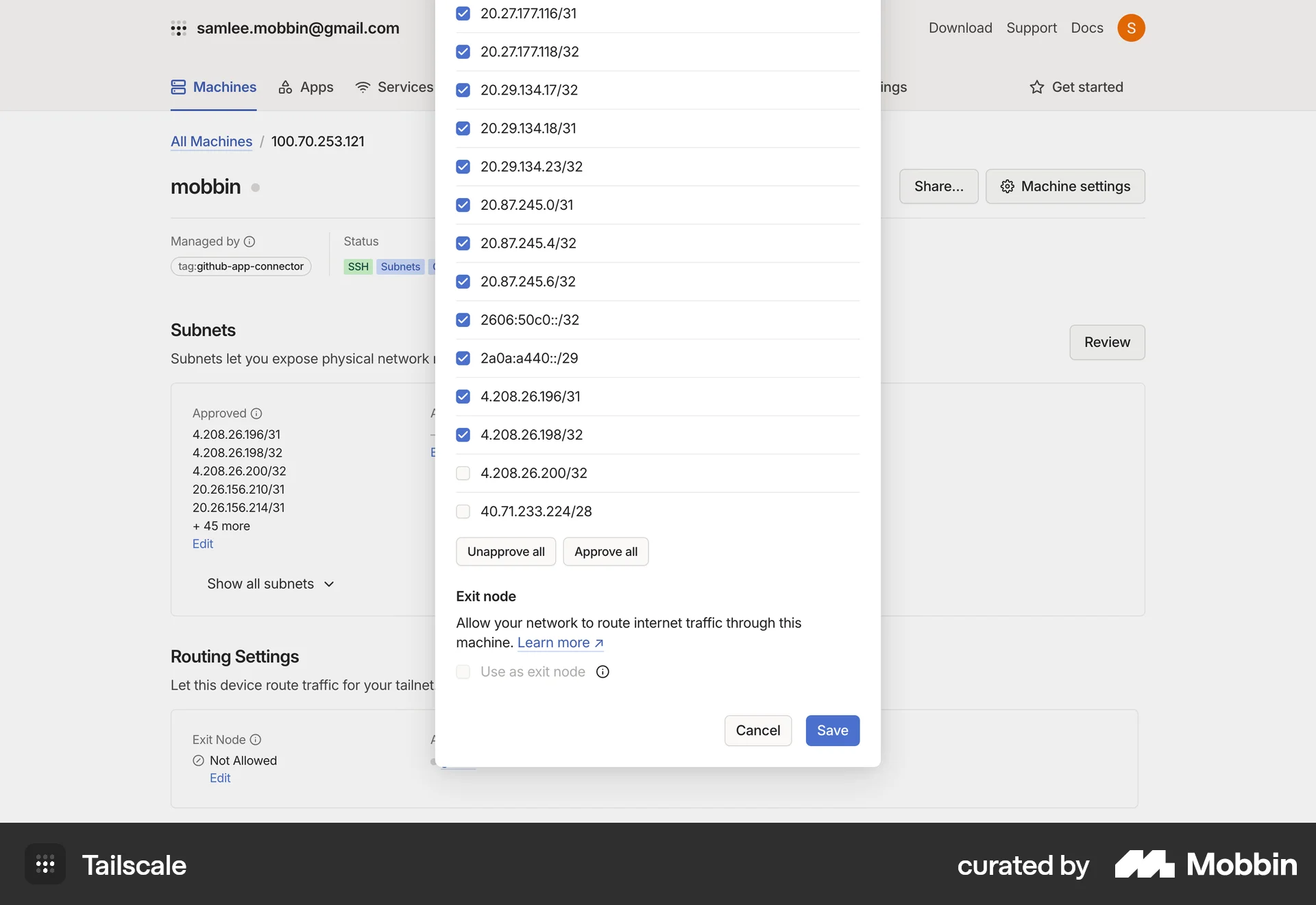
Task: Click the Apps icon in the top navigation
Action: coord(286,87)
